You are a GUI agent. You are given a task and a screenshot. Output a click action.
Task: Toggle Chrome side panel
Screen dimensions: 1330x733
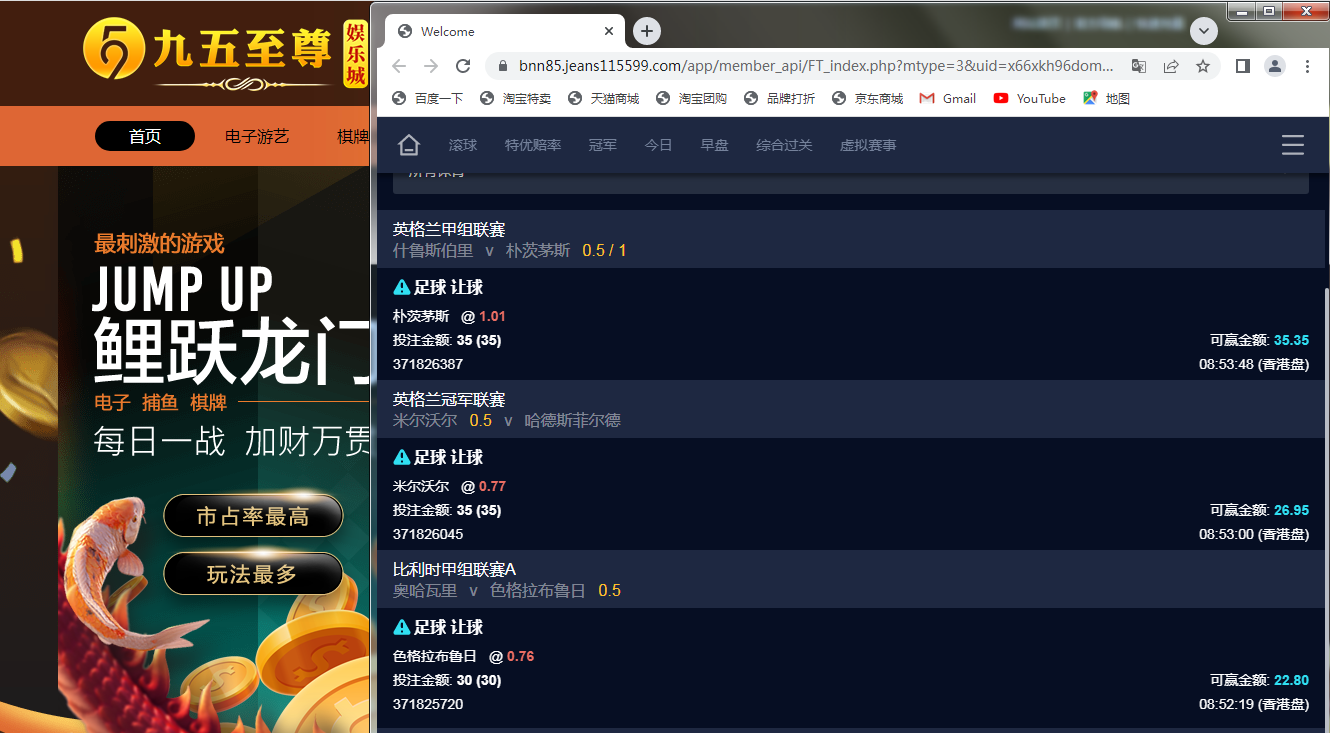[1243, 66]
